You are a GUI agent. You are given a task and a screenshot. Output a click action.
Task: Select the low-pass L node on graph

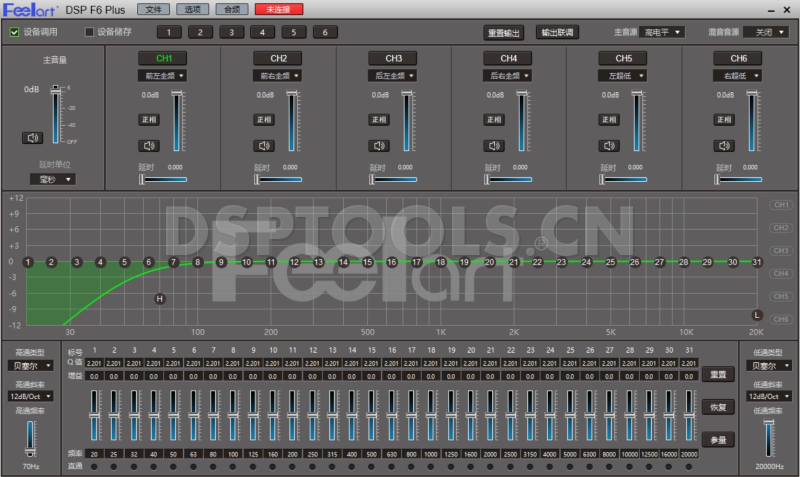(x=757, y=315)
